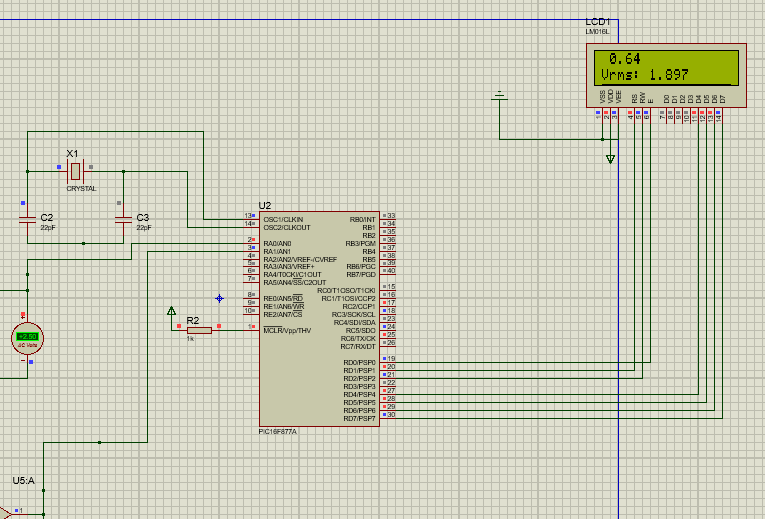The width and height of the screenshot is (765, 519).
Task: Click the RC7/RX/DT pin label
Action: [358, 347]
